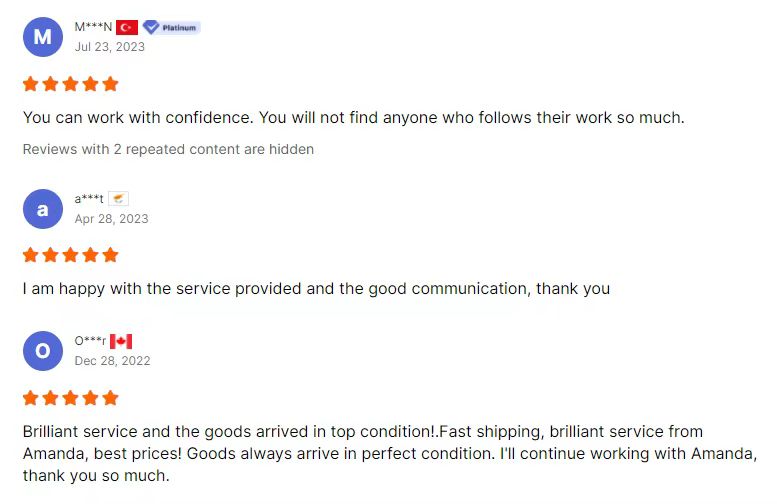
Task: Click the five-star rating under Apr 28, 2023
Action: coord(70,255)
